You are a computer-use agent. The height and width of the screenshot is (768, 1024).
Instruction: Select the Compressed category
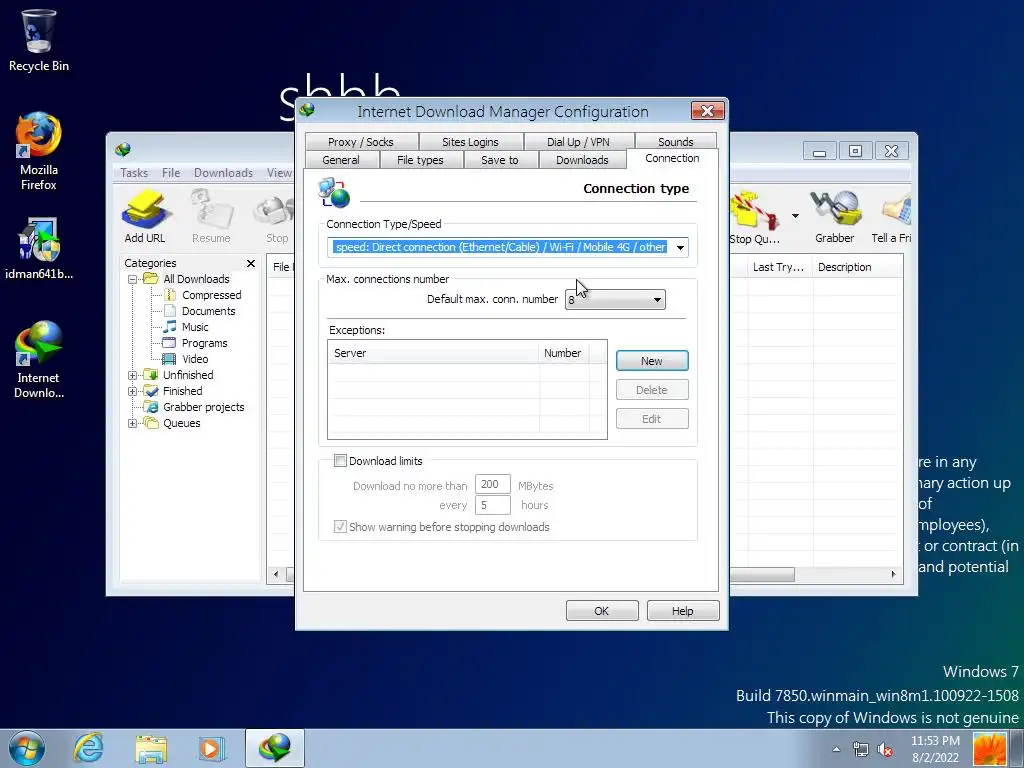(x=212, y=295)
